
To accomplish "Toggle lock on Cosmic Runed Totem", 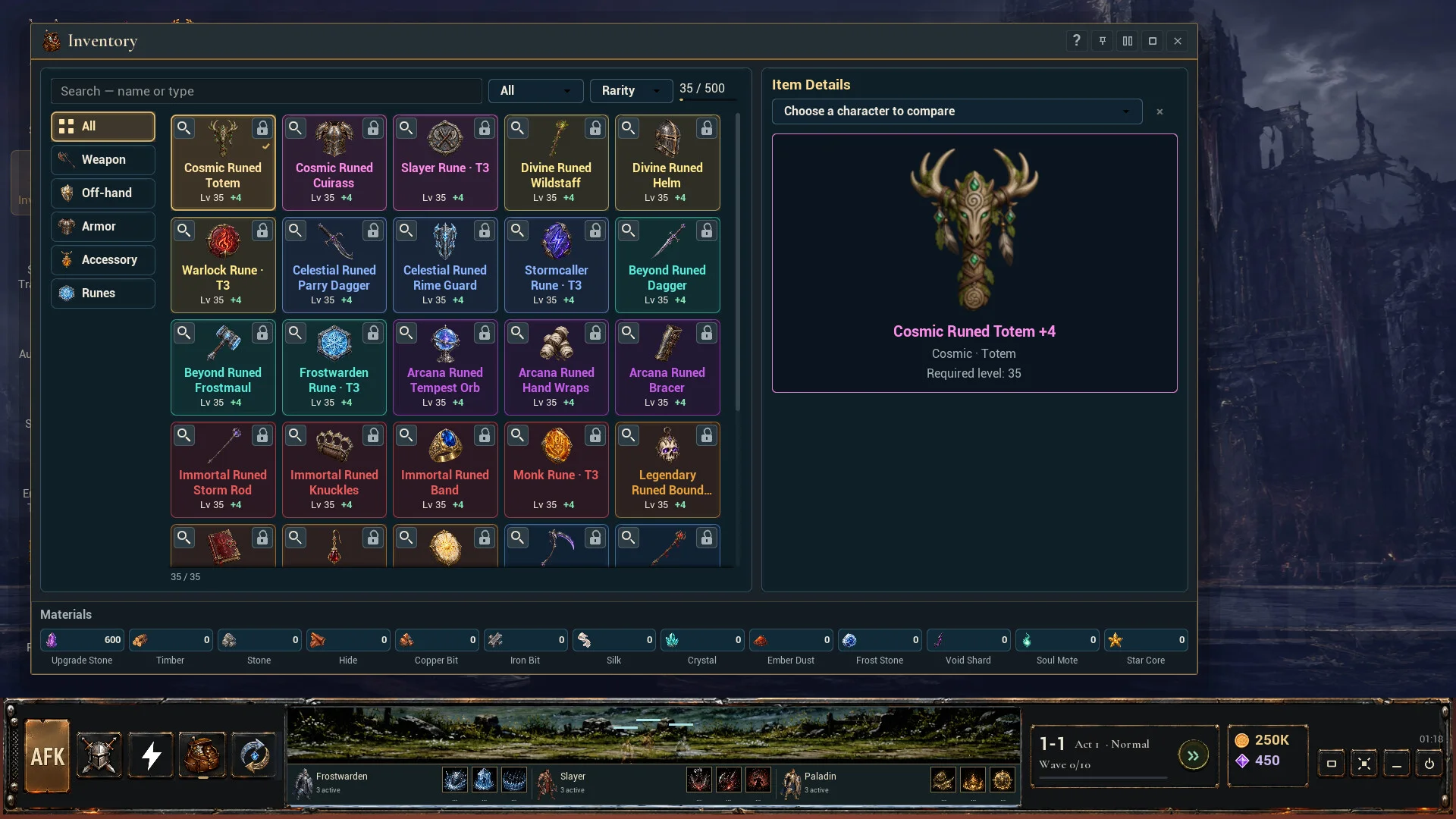I will click(x=262, y=128).
